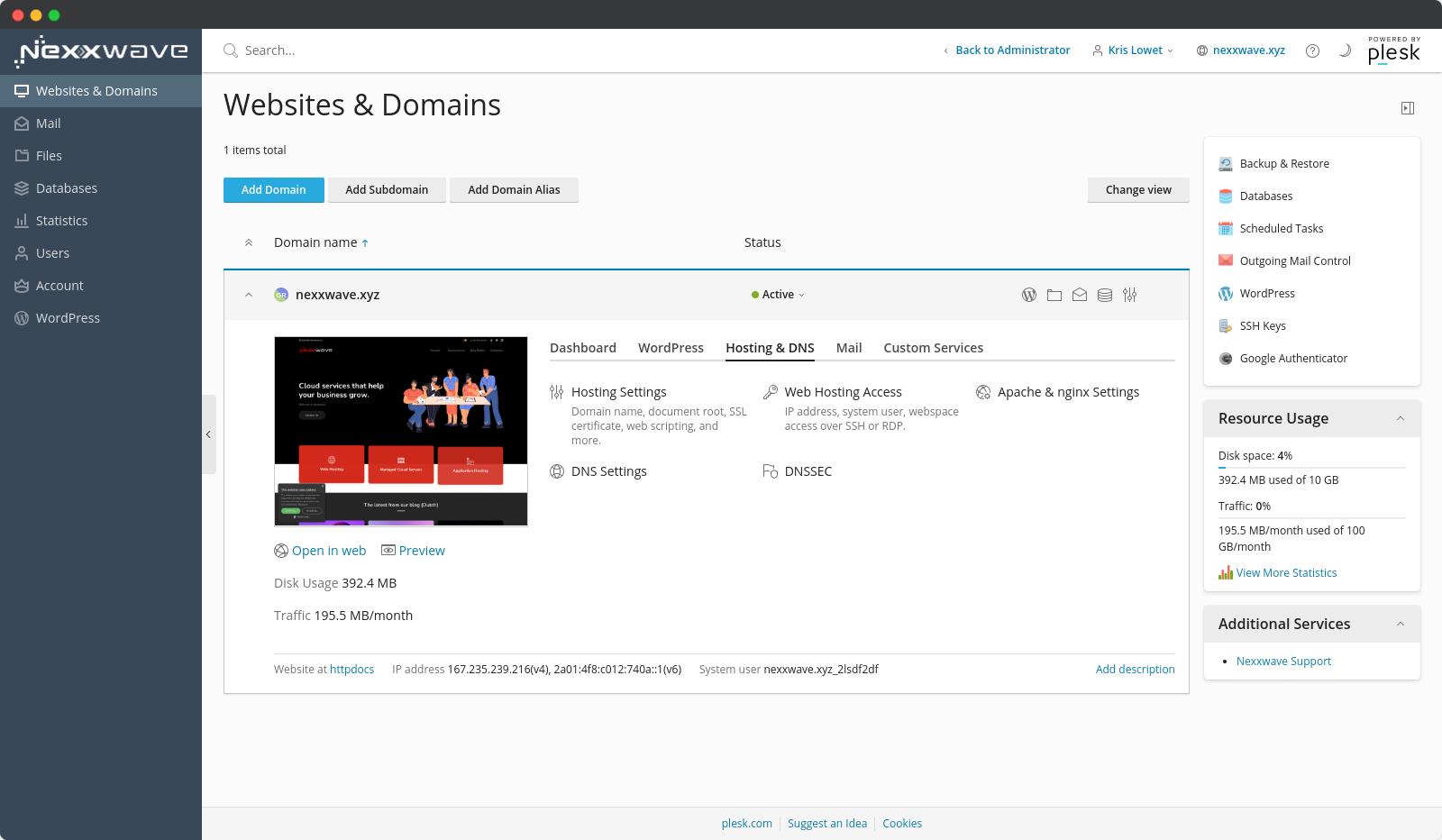Screen dimensions: 1442x840
Task: Click the search magnifier icon
Action: [x=231, y=50]
